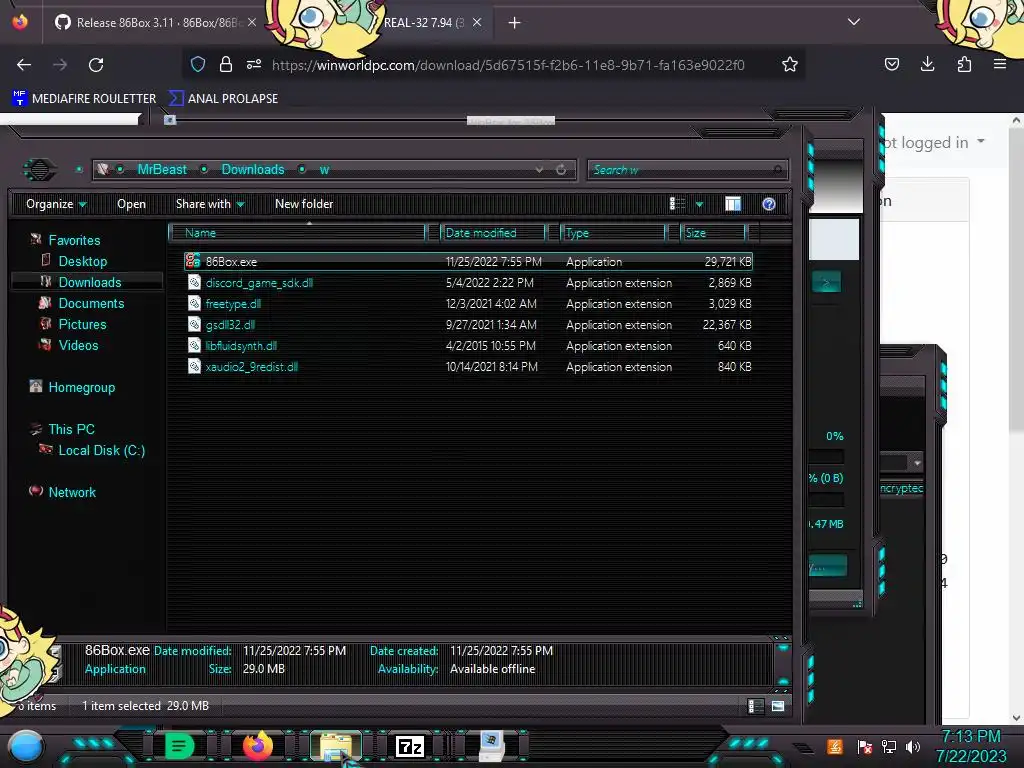
Task: Refresh the Explorer folder view
Action: (x=561, y=170)
